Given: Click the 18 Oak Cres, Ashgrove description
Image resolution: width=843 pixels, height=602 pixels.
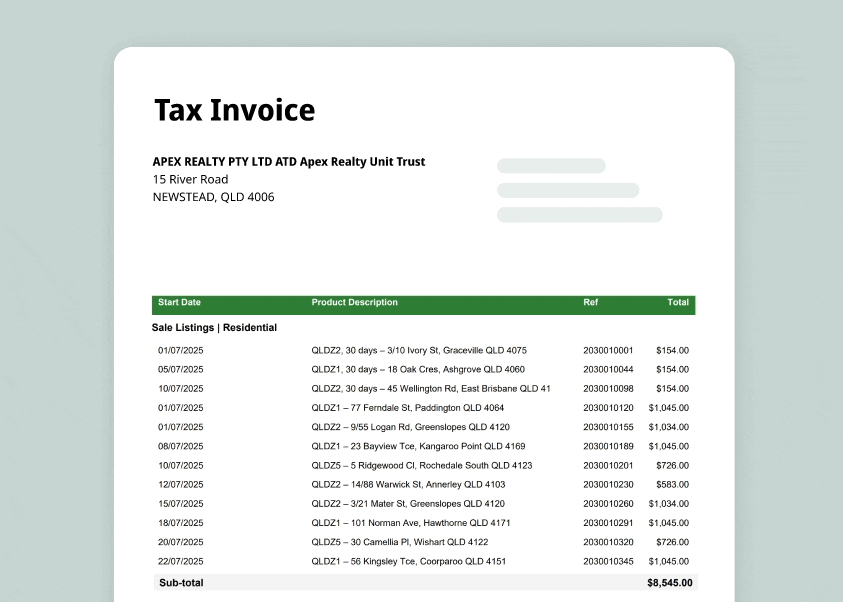Looking at the screenshot, I should point(418,369).
